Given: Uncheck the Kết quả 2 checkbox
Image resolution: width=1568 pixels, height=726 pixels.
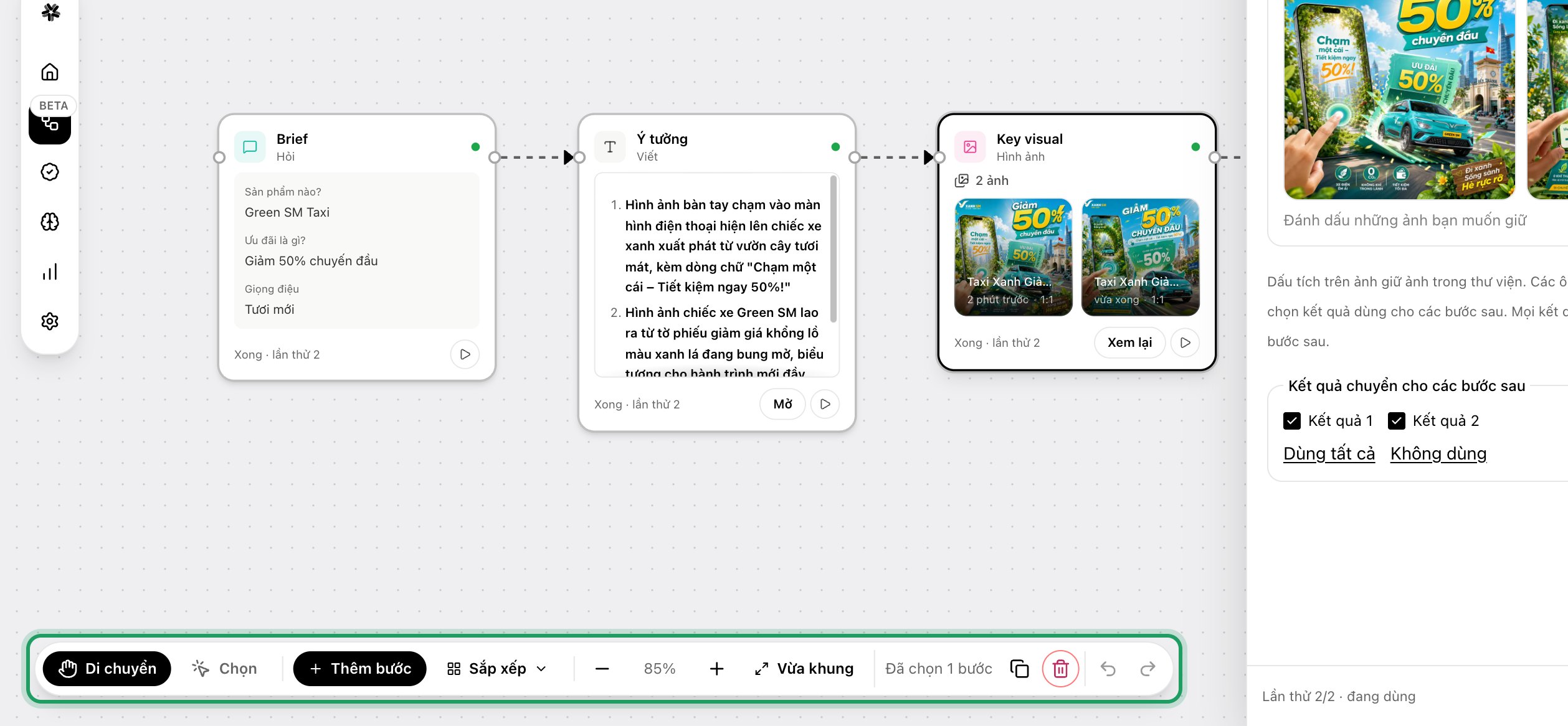Looking at the screenshot, I should tap(1397, 421).
